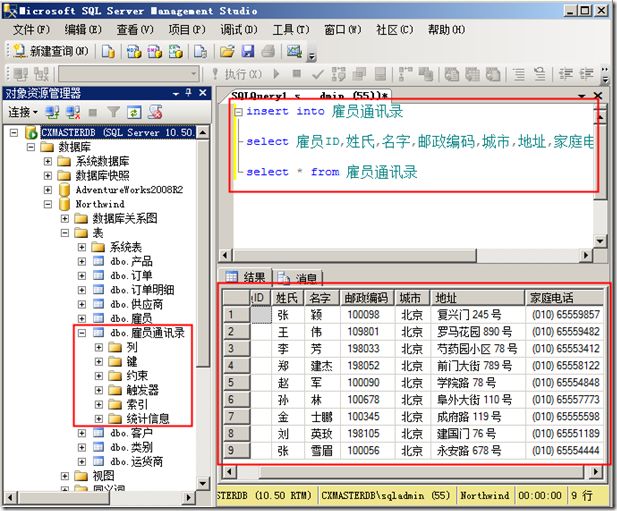
Task: Click the Save diskette icon
Action: tap(248, 52)
